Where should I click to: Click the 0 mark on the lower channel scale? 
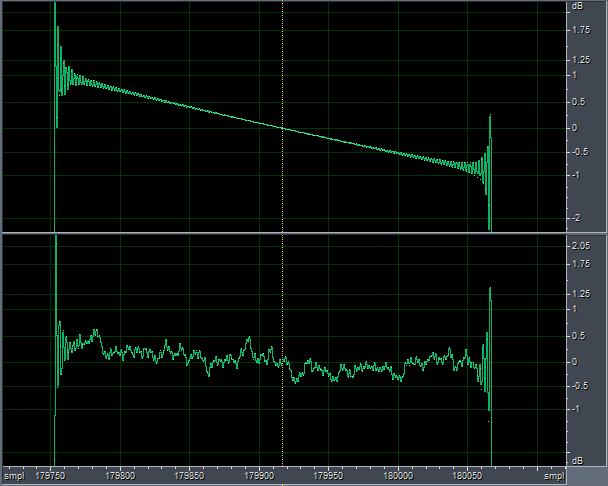575,362
